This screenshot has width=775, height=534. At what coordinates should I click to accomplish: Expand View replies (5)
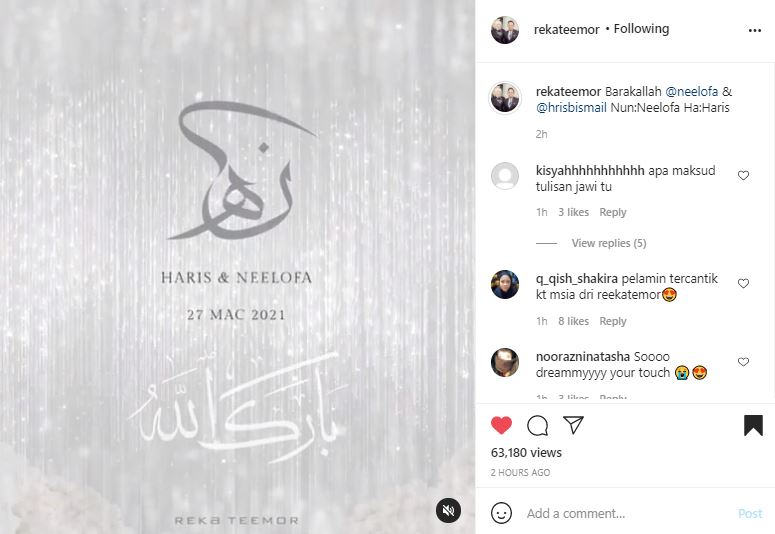[609, 243]
